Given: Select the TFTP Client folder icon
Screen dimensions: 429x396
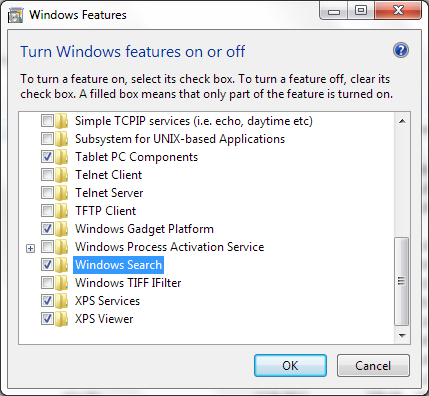Looking at the screenshot, I should [62, 211].
